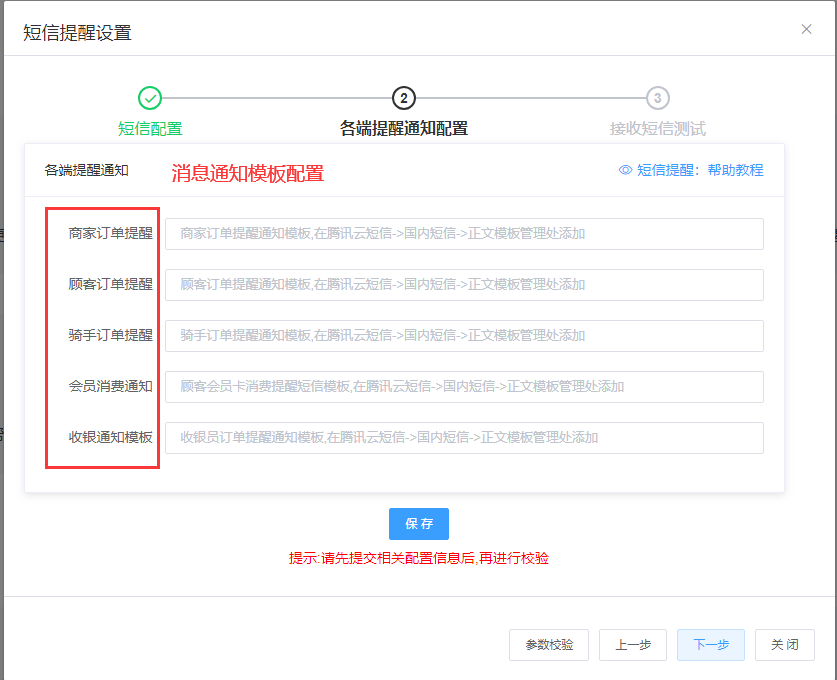This screenshot has width=837, height=680.
Task: Focus the 商家订单提醒 template input
Action: click(464, 234)
